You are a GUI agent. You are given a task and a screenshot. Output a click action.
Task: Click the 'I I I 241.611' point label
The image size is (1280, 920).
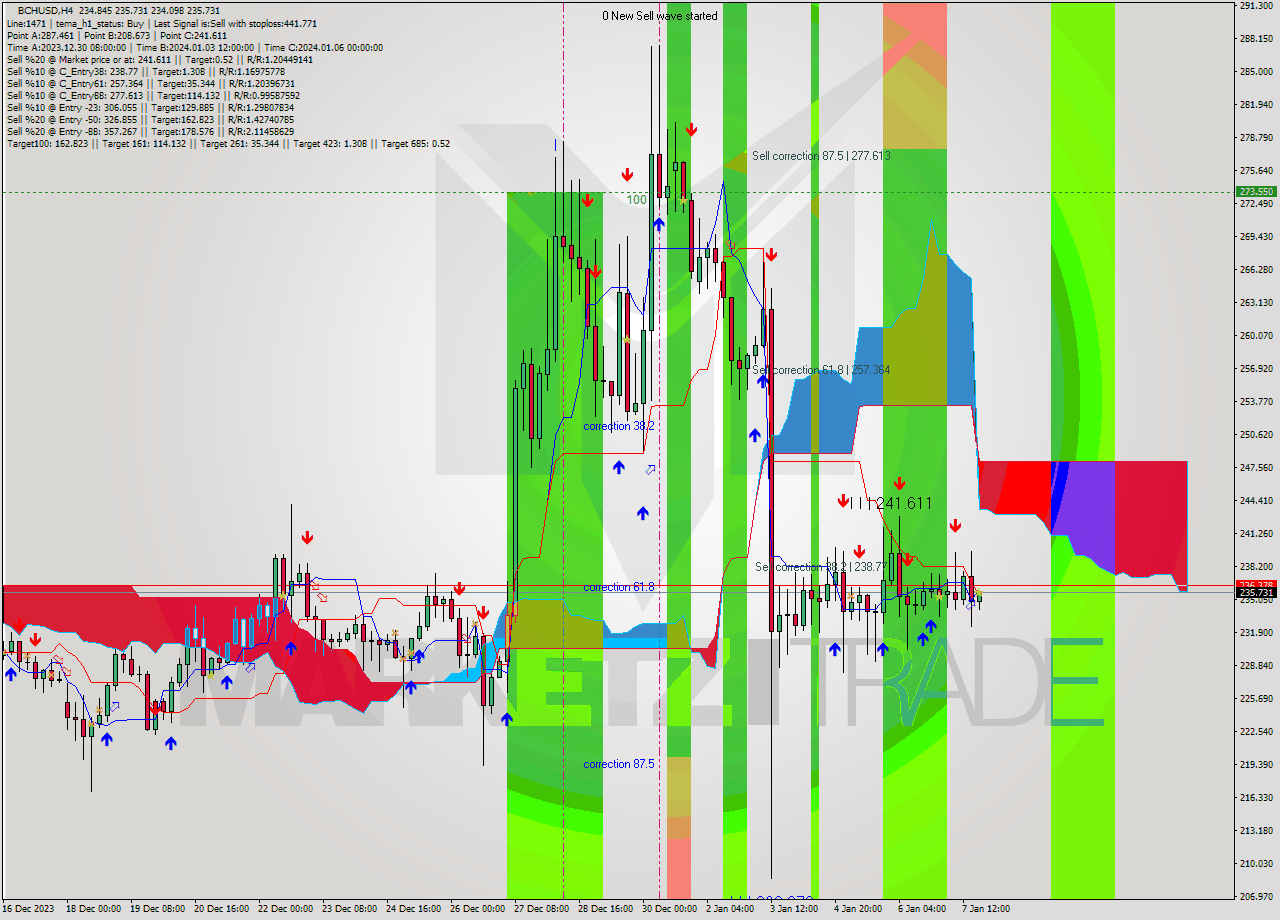(890, 503)
